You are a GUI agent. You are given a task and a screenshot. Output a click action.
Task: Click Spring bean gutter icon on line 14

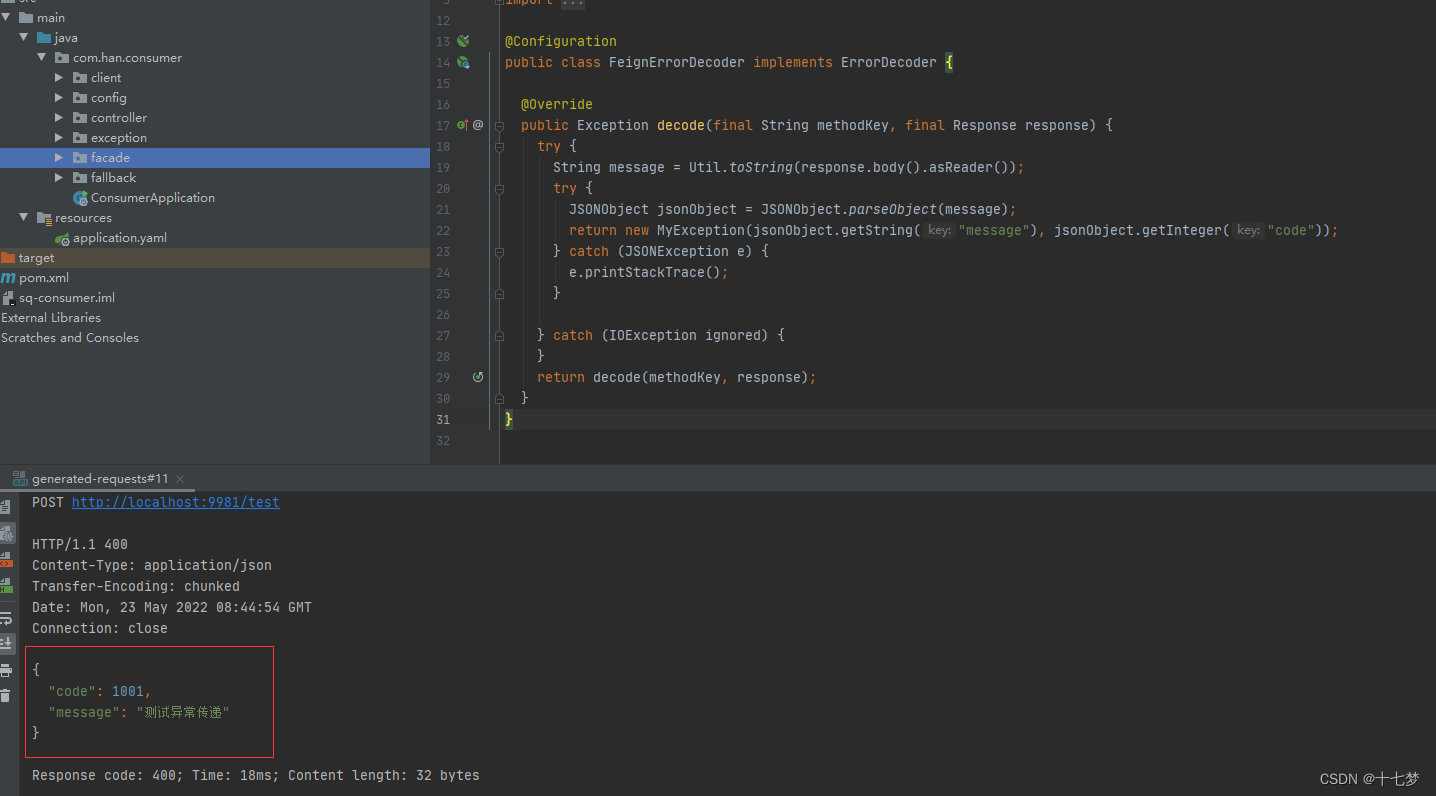pos(463,62)
